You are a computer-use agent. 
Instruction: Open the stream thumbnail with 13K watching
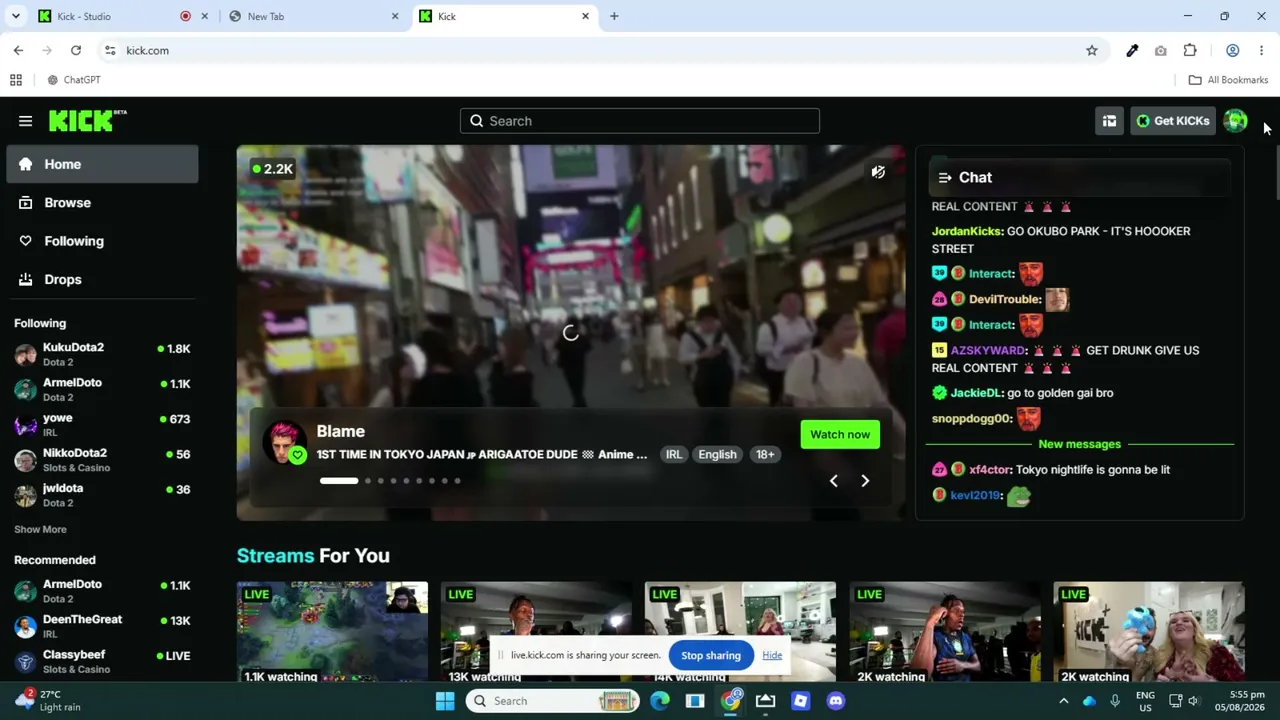536,632
